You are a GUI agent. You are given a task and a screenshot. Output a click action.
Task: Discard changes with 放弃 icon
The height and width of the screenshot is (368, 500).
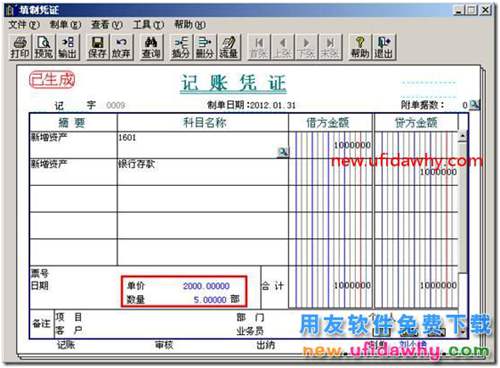coord(121,47)
